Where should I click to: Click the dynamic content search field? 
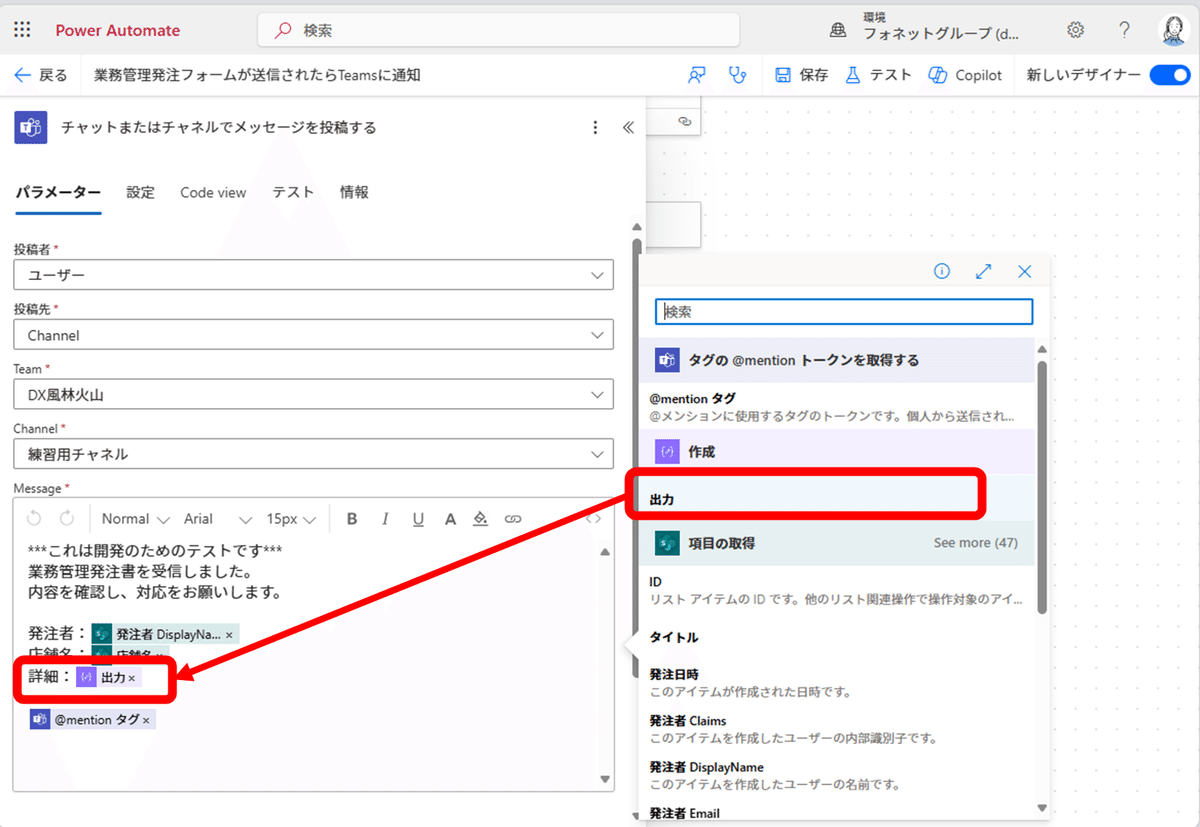click(x=844, y=311)
